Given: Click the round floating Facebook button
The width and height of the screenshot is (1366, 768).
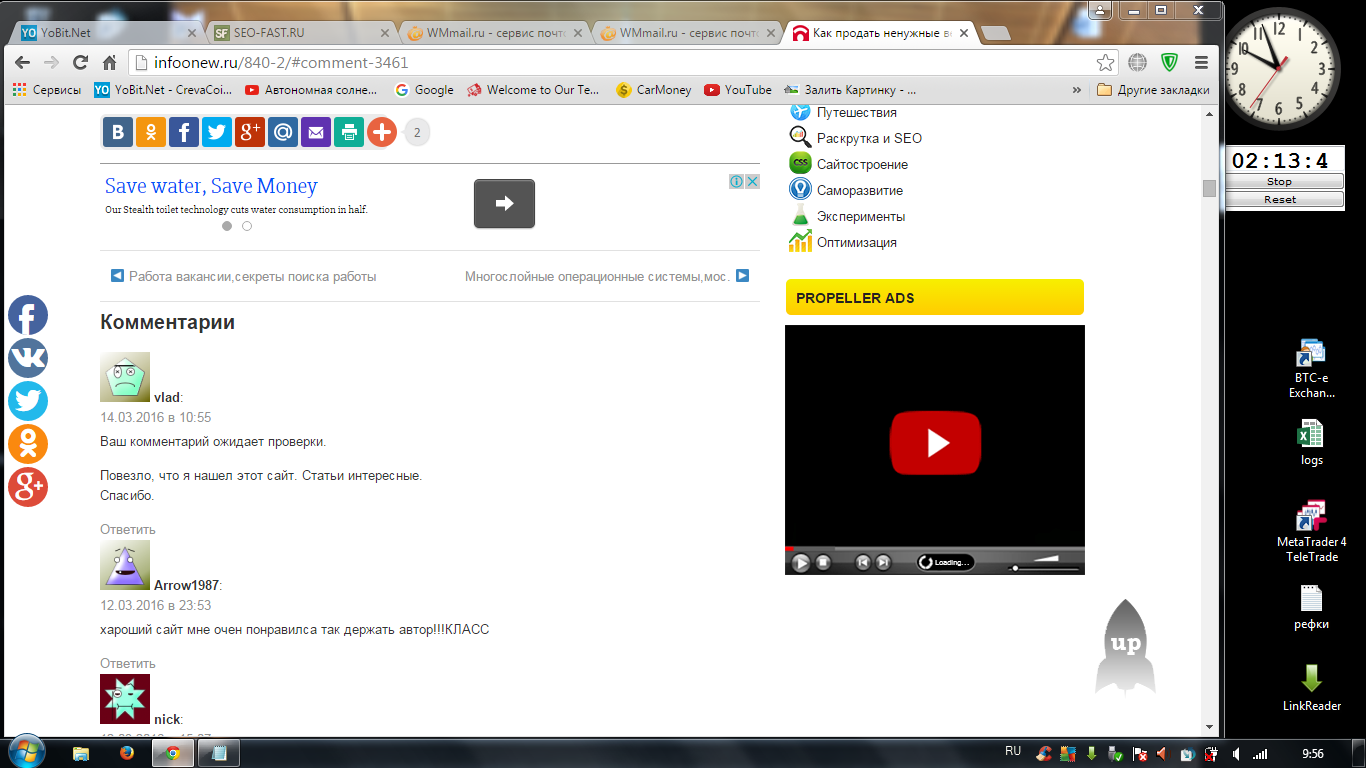Looking at the screenshot, I should 28,316.
